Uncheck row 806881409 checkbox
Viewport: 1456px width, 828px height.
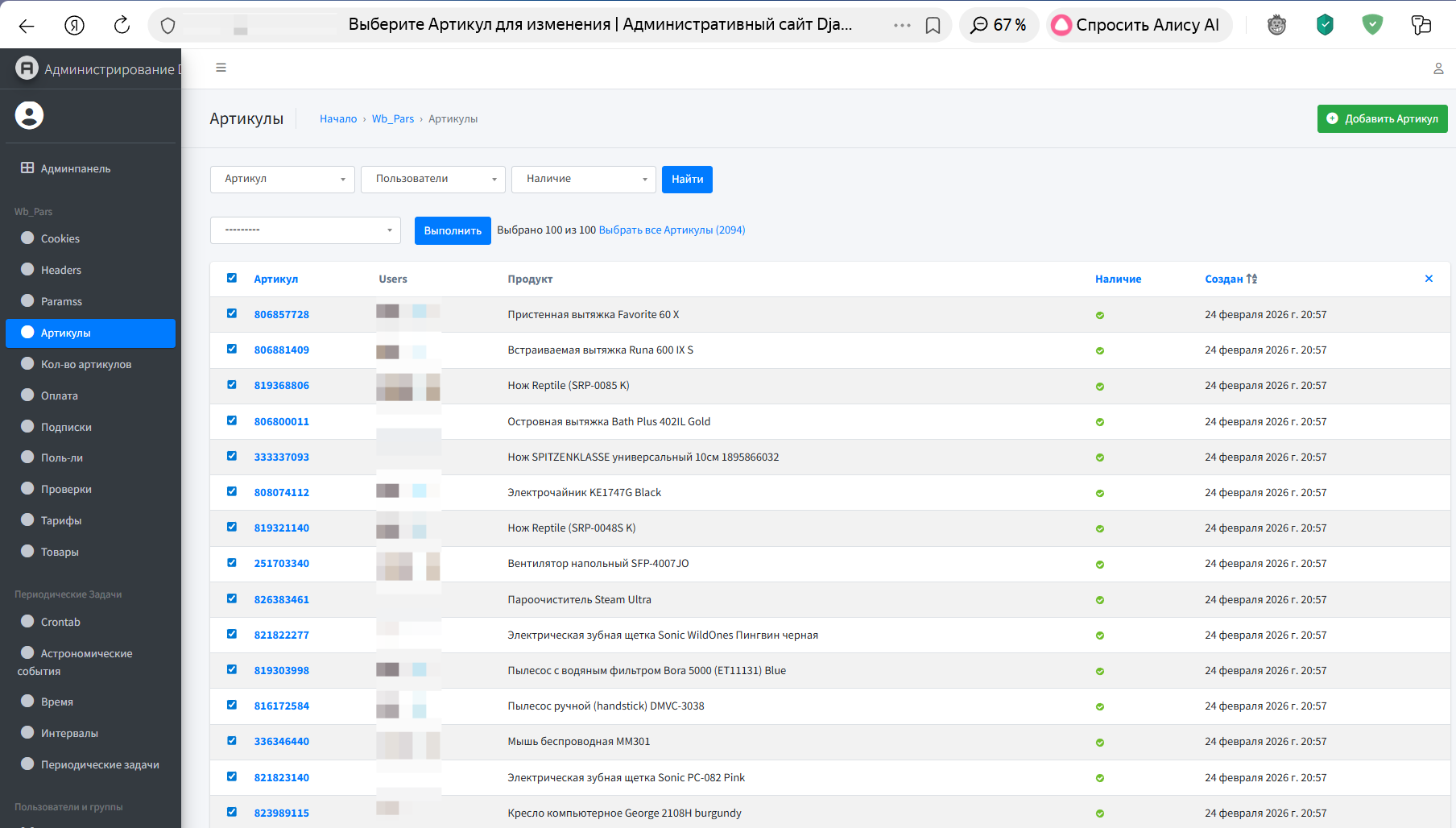pyautogui.click(x=232, y=349)
